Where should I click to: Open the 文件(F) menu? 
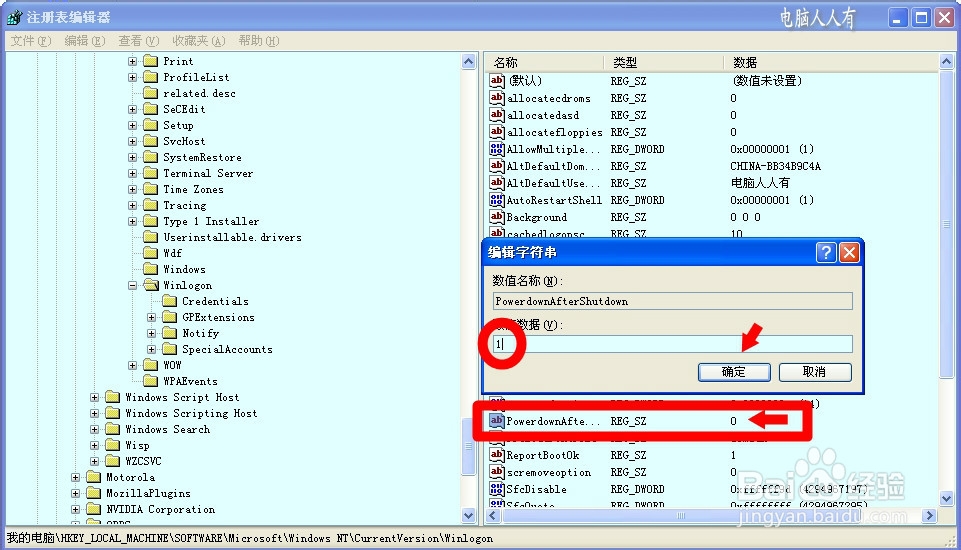click(31, 40)
